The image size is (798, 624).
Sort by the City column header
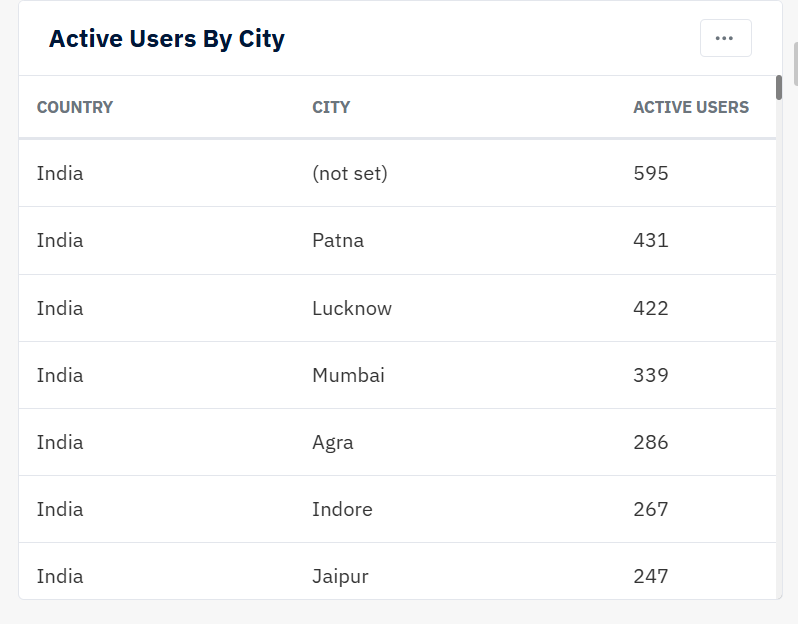click(331, 107)
